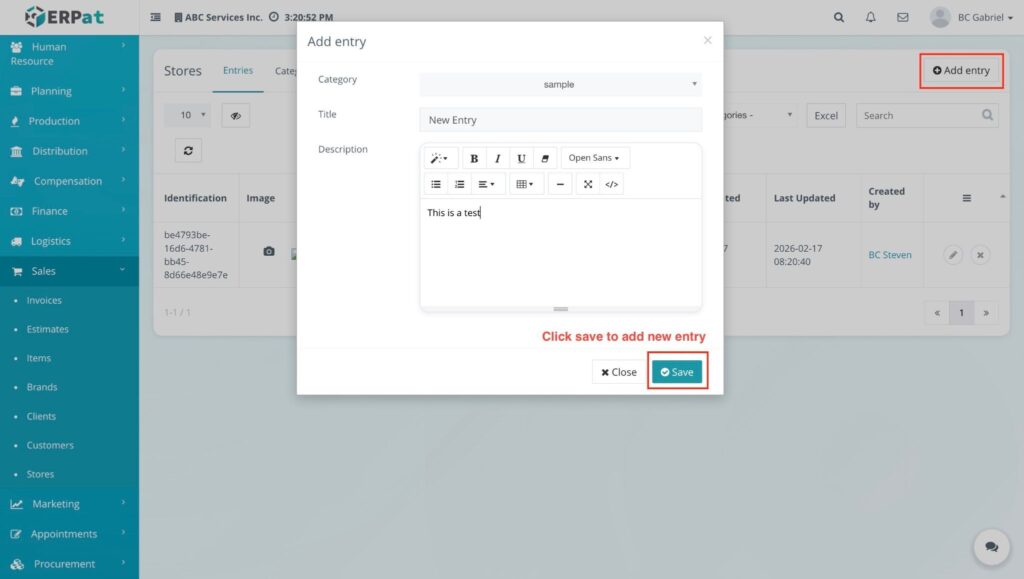Save the new entry
Viewport: 1024px width, 579px height.
coord(677,372)
